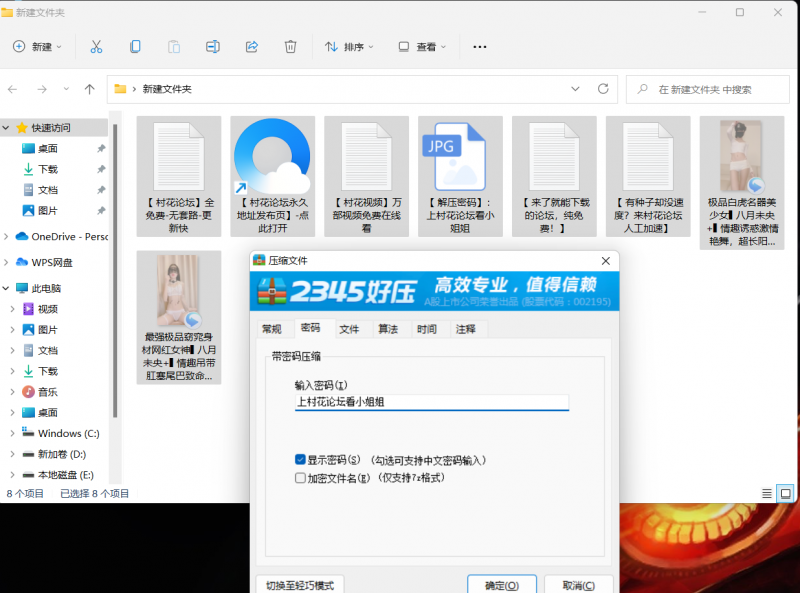Screen dimensions: 800x593
Task: Click the 确定 button
Action: (502, 585)
